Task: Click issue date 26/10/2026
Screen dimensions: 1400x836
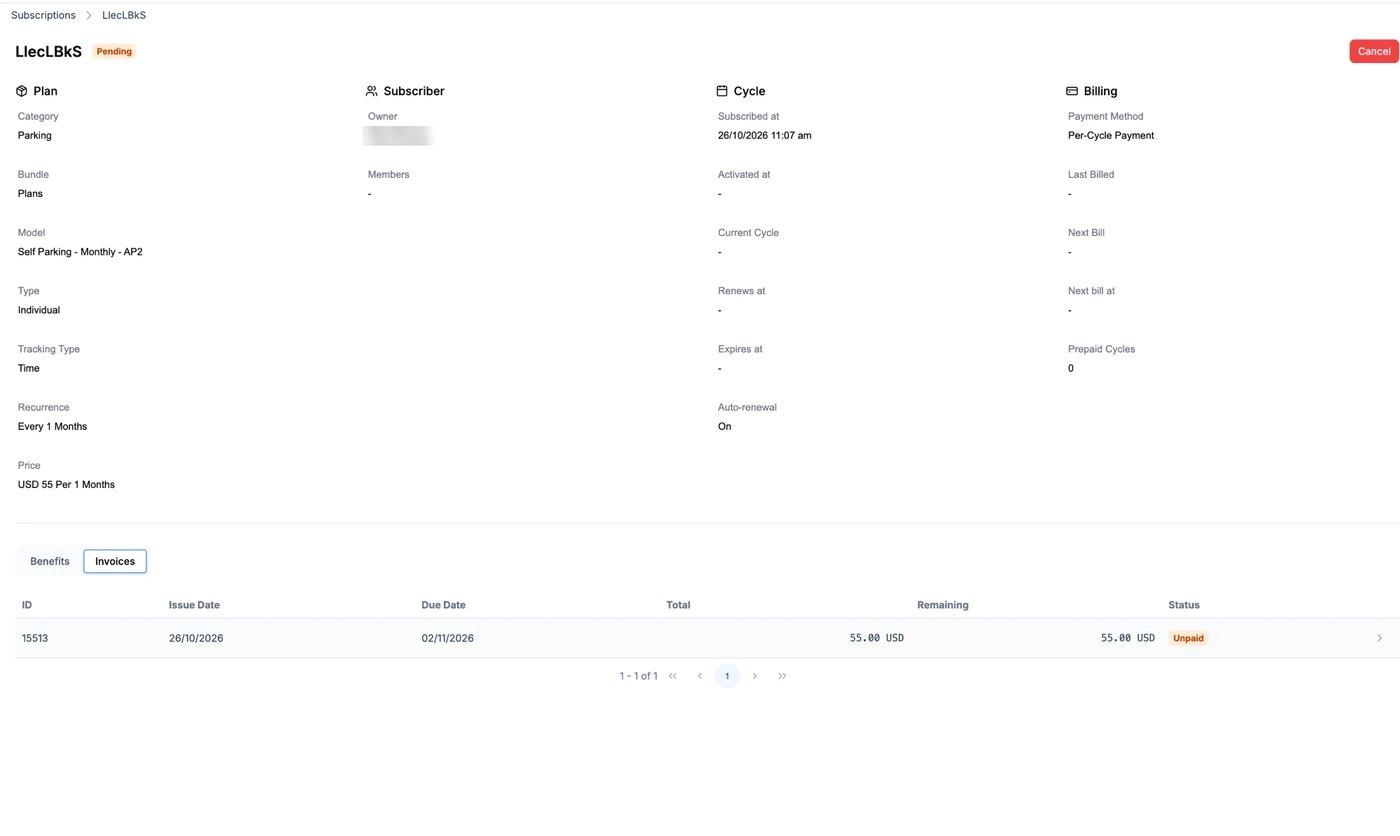Action: (x=196, y=638)
